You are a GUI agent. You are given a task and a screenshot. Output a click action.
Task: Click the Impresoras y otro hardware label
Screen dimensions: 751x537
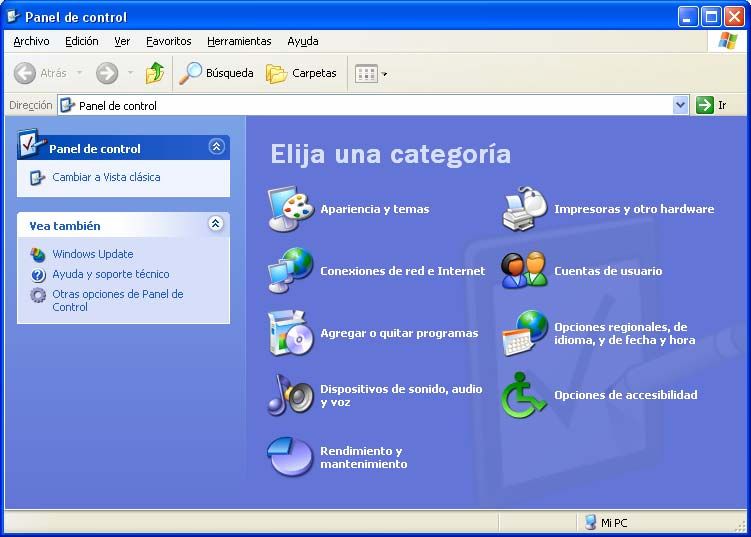pos(634,209)
